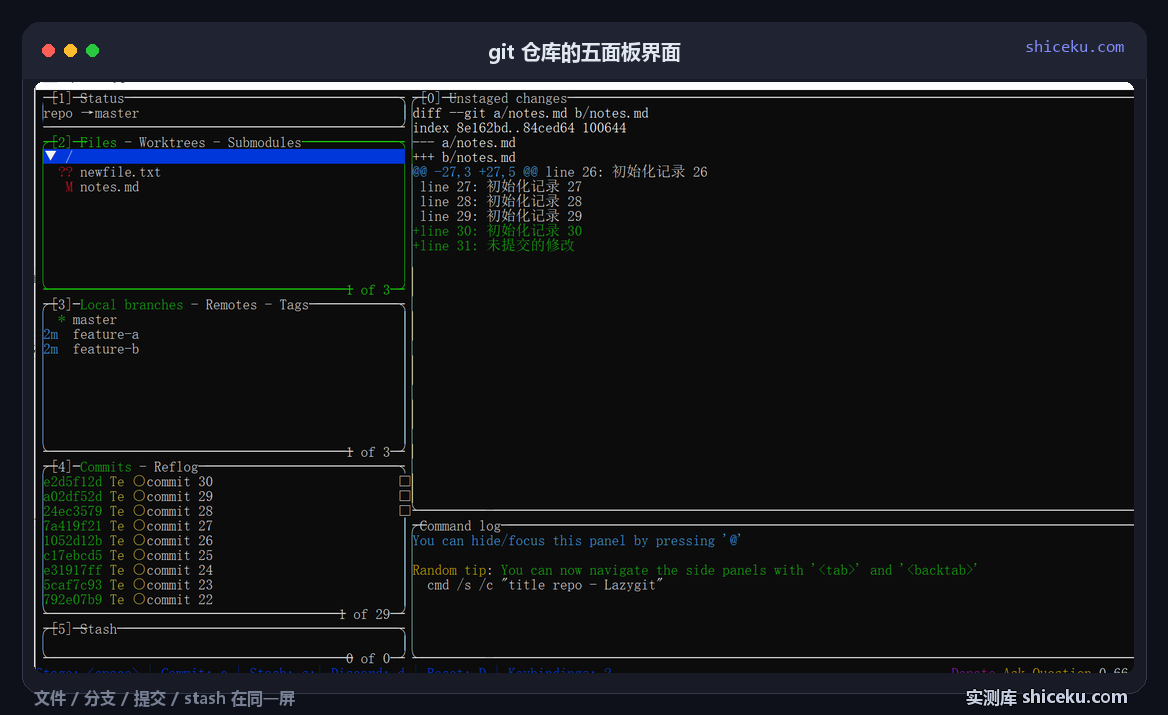Click the added diff line "+line 31"
1168x715 pixels.
click(x=493, y=246)
